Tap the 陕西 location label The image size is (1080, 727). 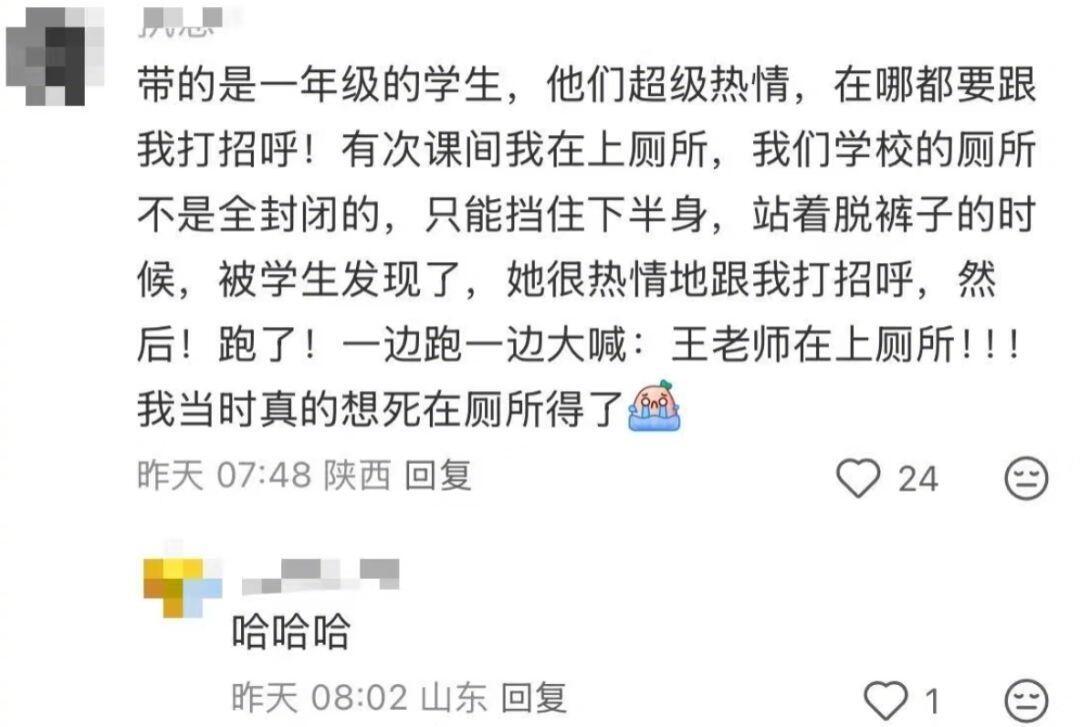[357, 475]
